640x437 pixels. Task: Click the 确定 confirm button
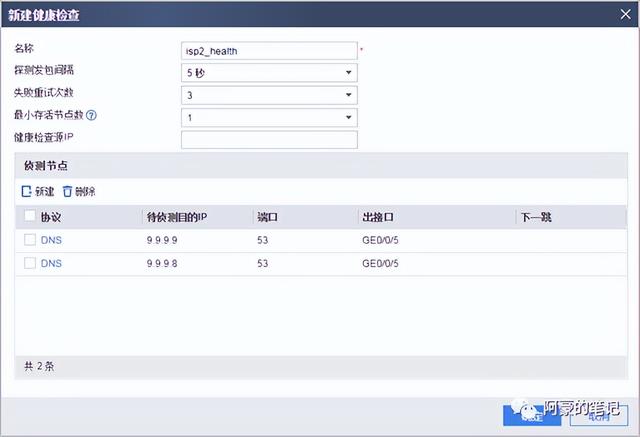[532, 416]
